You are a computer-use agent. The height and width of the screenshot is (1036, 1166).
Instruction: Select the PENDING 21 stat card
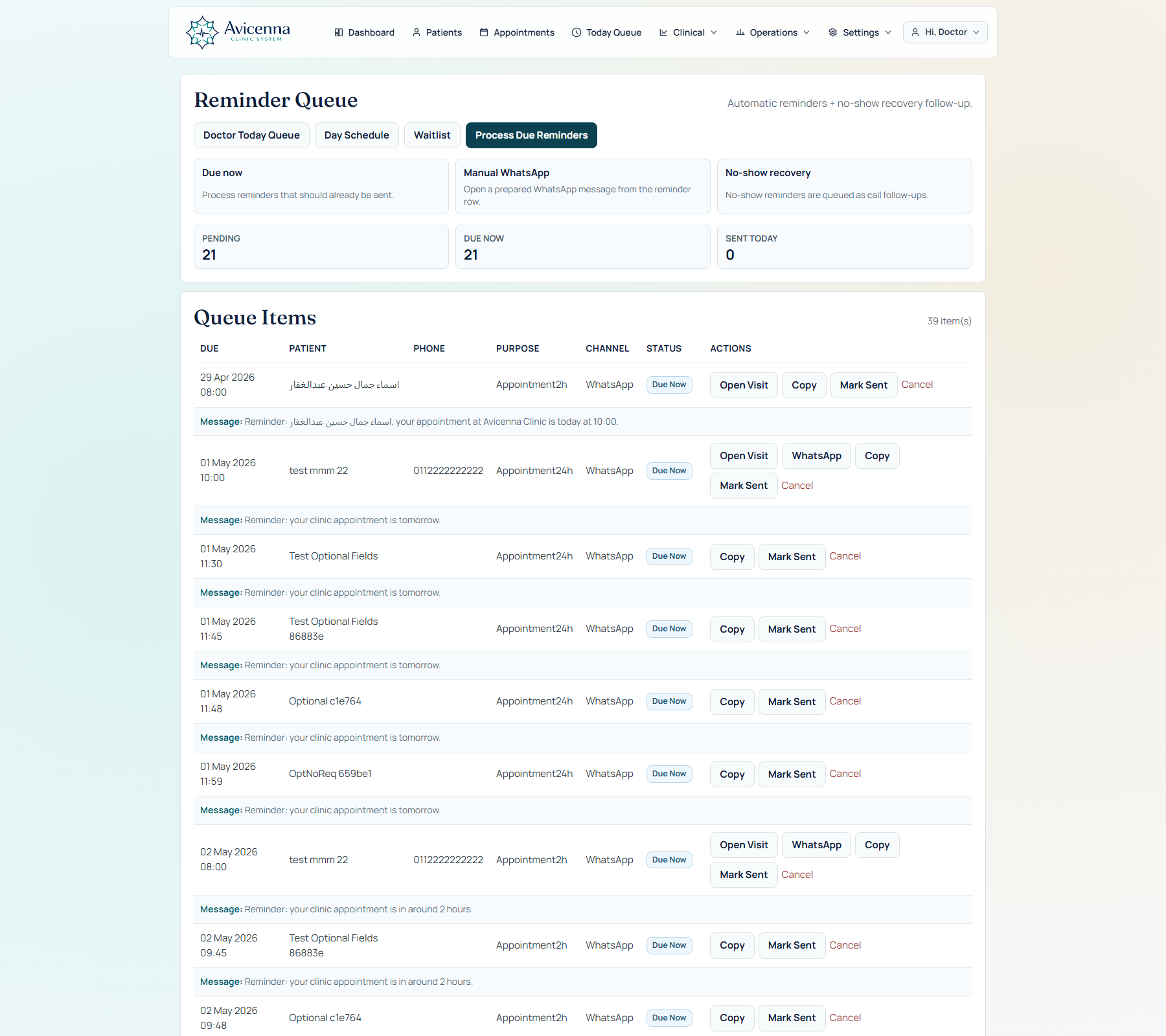pos(321,247)
